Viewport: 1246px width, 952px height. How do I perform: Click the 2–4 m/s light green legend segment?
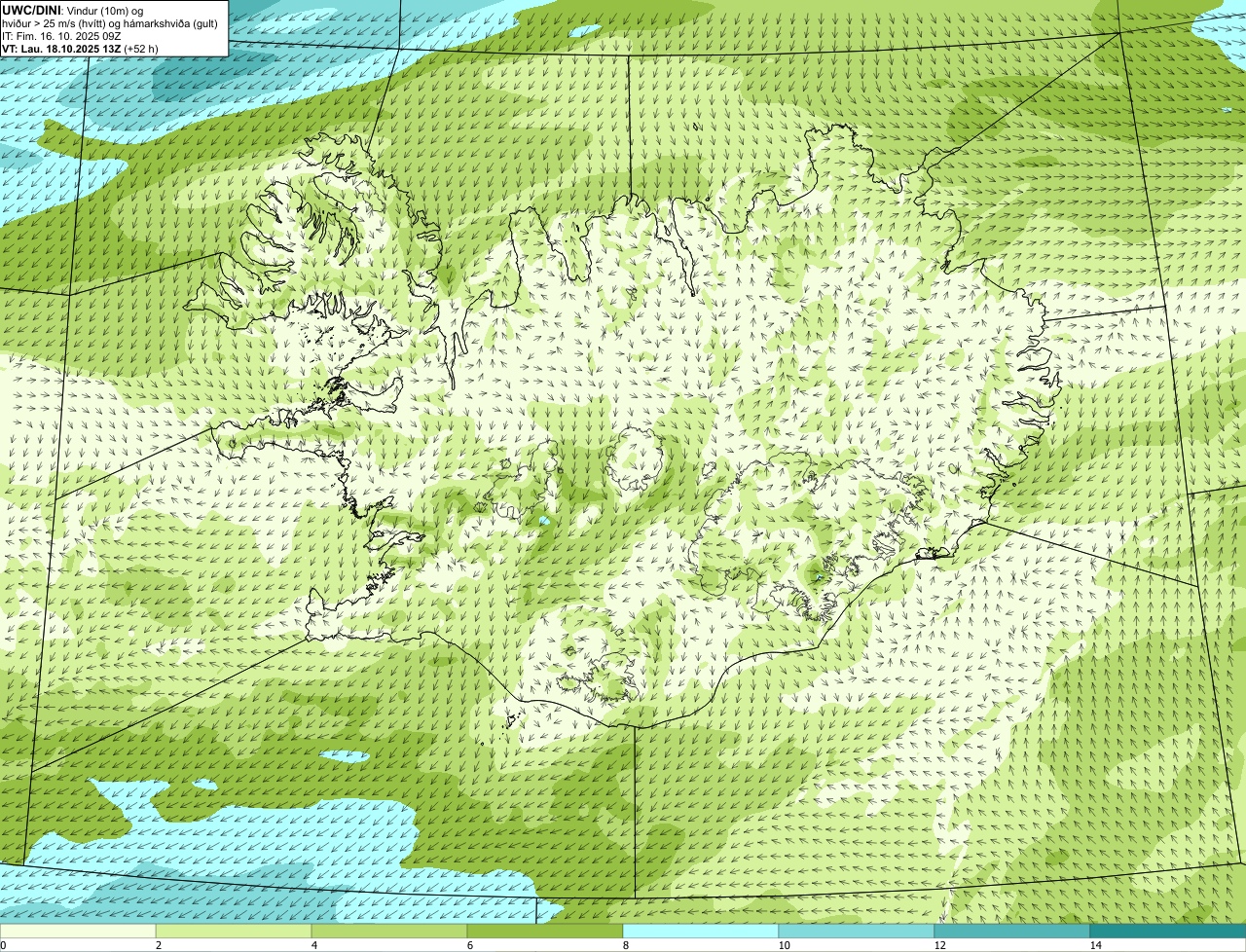[x=234, y=931]
